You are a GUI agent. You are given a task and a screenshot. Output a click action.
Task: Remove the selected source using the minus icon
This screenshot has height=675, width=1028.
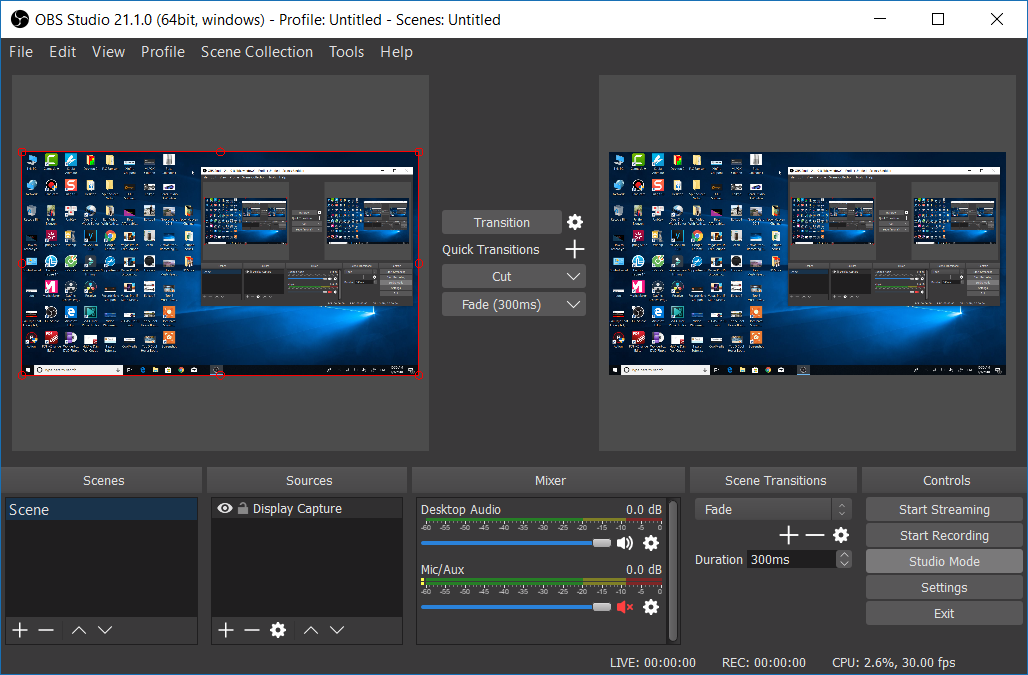(250, 630)
